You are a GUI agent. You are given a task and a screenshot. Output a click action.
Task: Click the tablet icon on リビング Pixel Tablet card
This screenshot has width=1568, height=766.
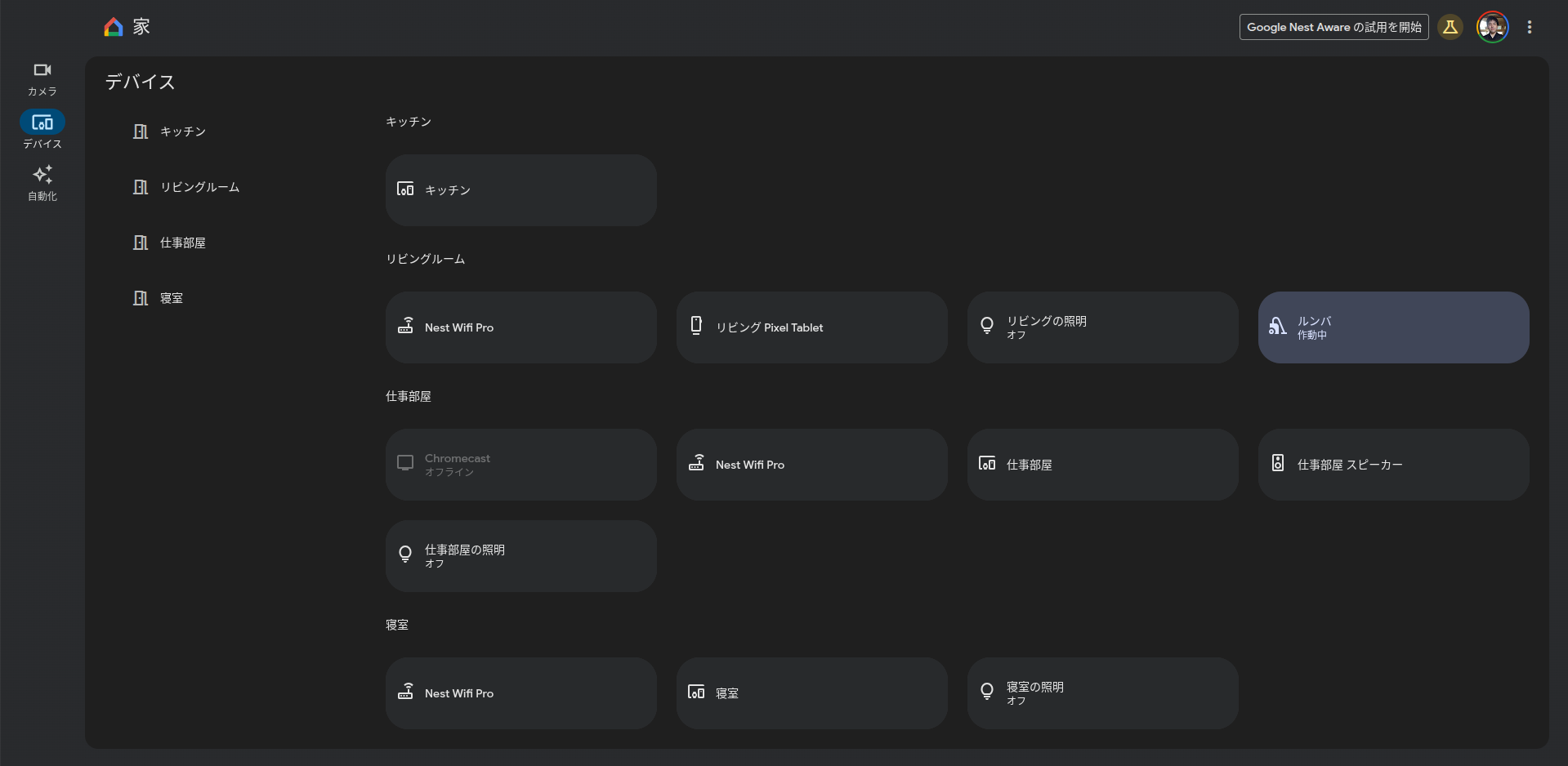(696, 325)
